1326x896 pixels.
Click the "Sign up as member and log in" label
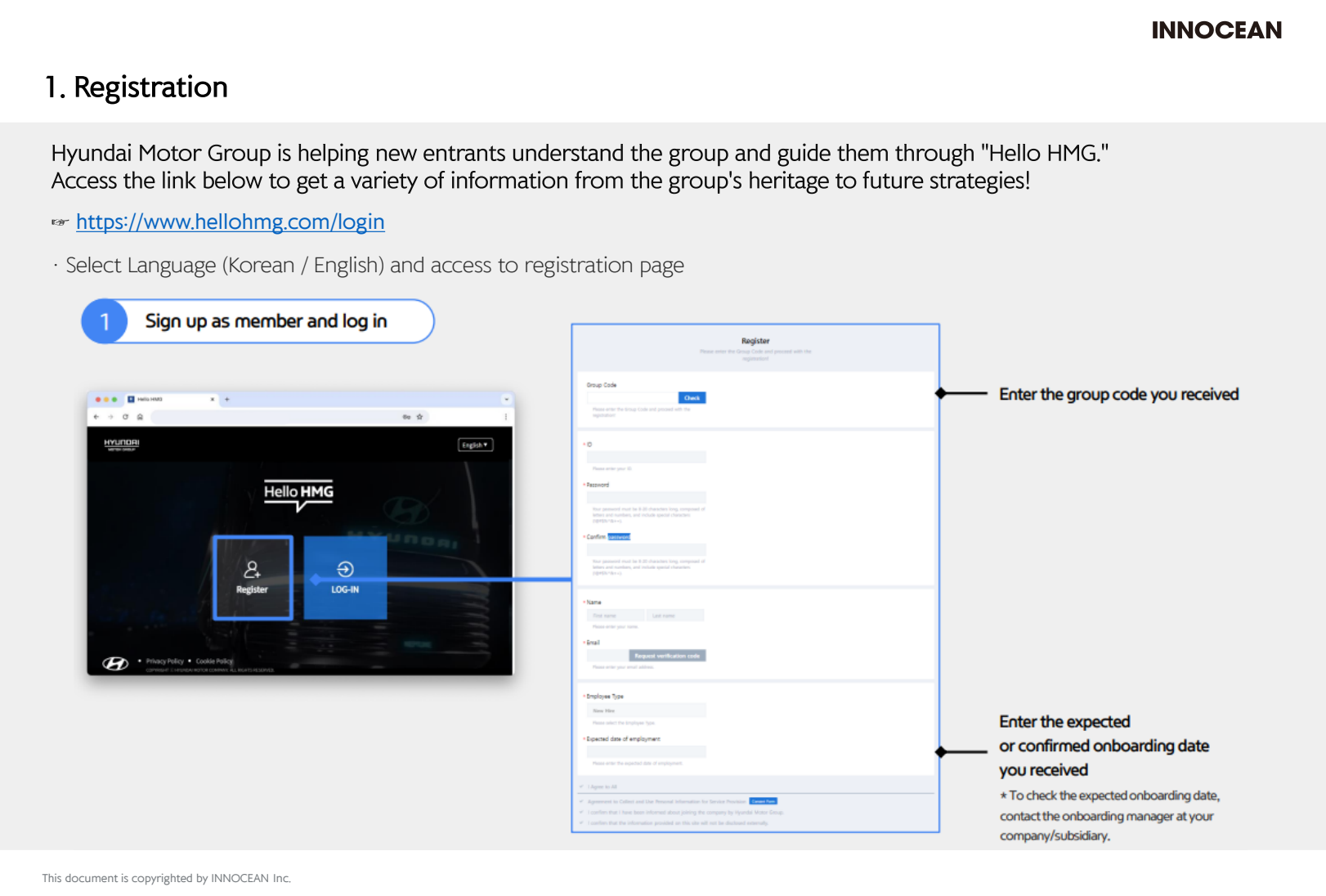tap(266, 321)
